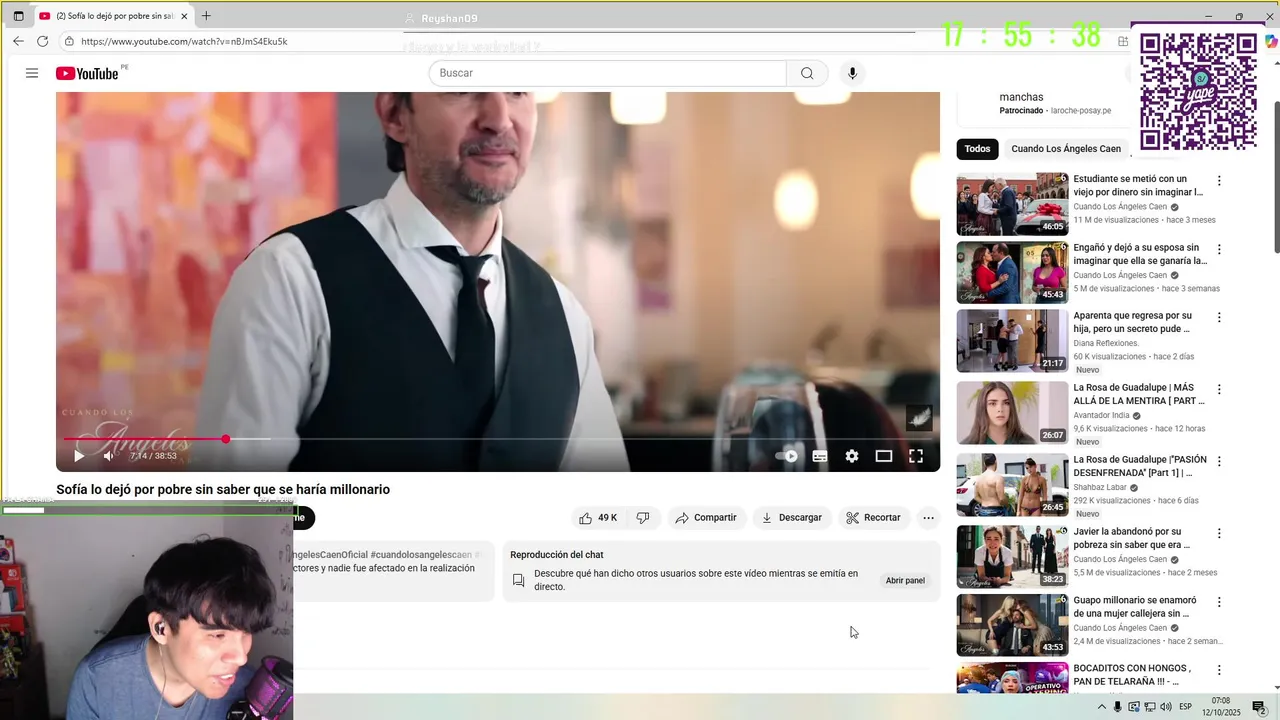Click the miniplayer icon over the video corner

pos(919,417)
